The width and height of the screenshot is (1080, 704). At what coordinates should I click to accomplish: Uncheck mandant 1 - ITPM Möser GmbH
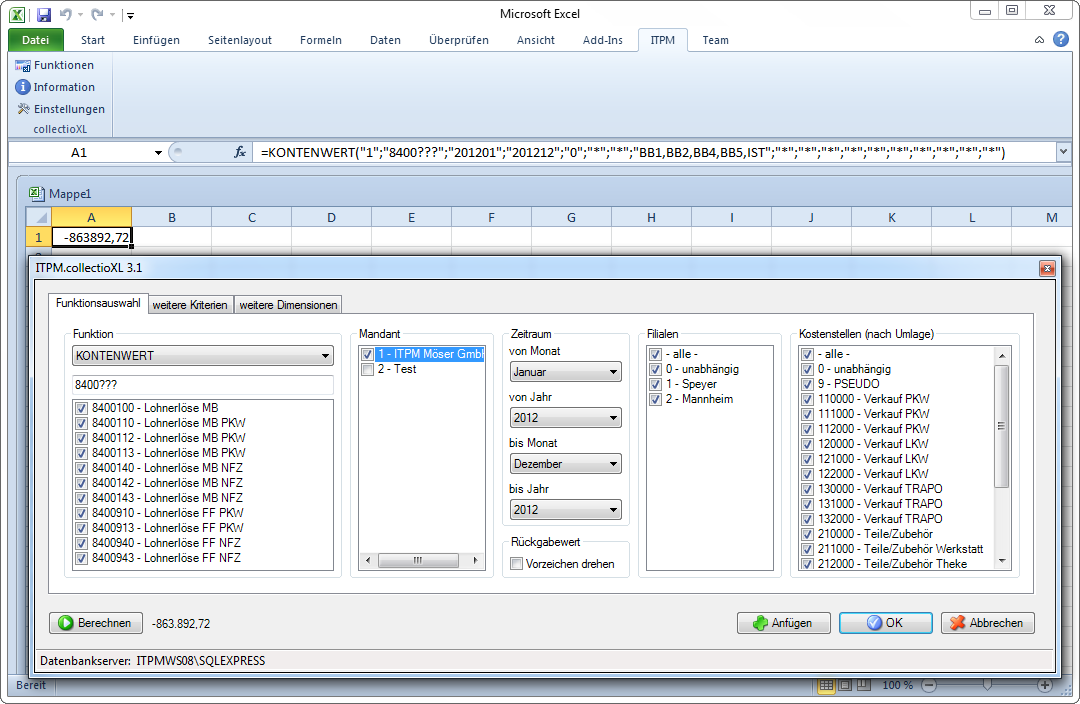367,355
